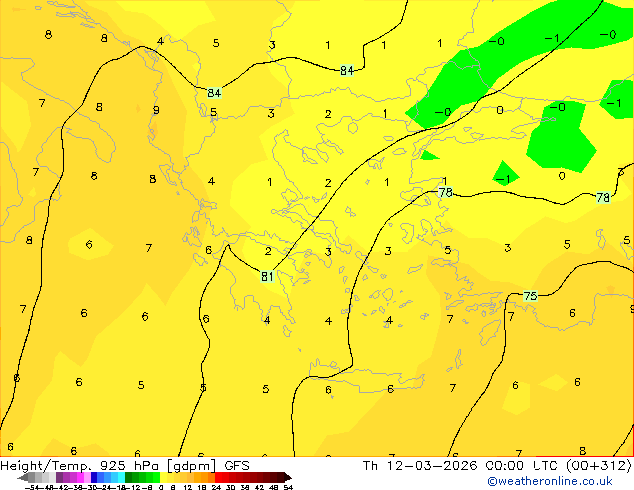Click the fully visible temperature value 9 on the map
Viewport: 634px width, 490px height.
click(156, 110)
